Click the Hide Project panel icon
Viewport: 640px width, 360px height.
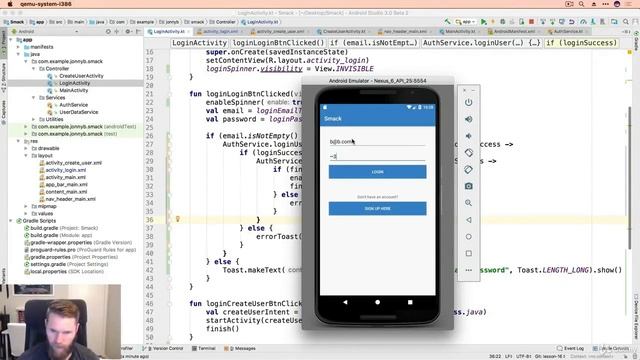(x=138, y=31)
